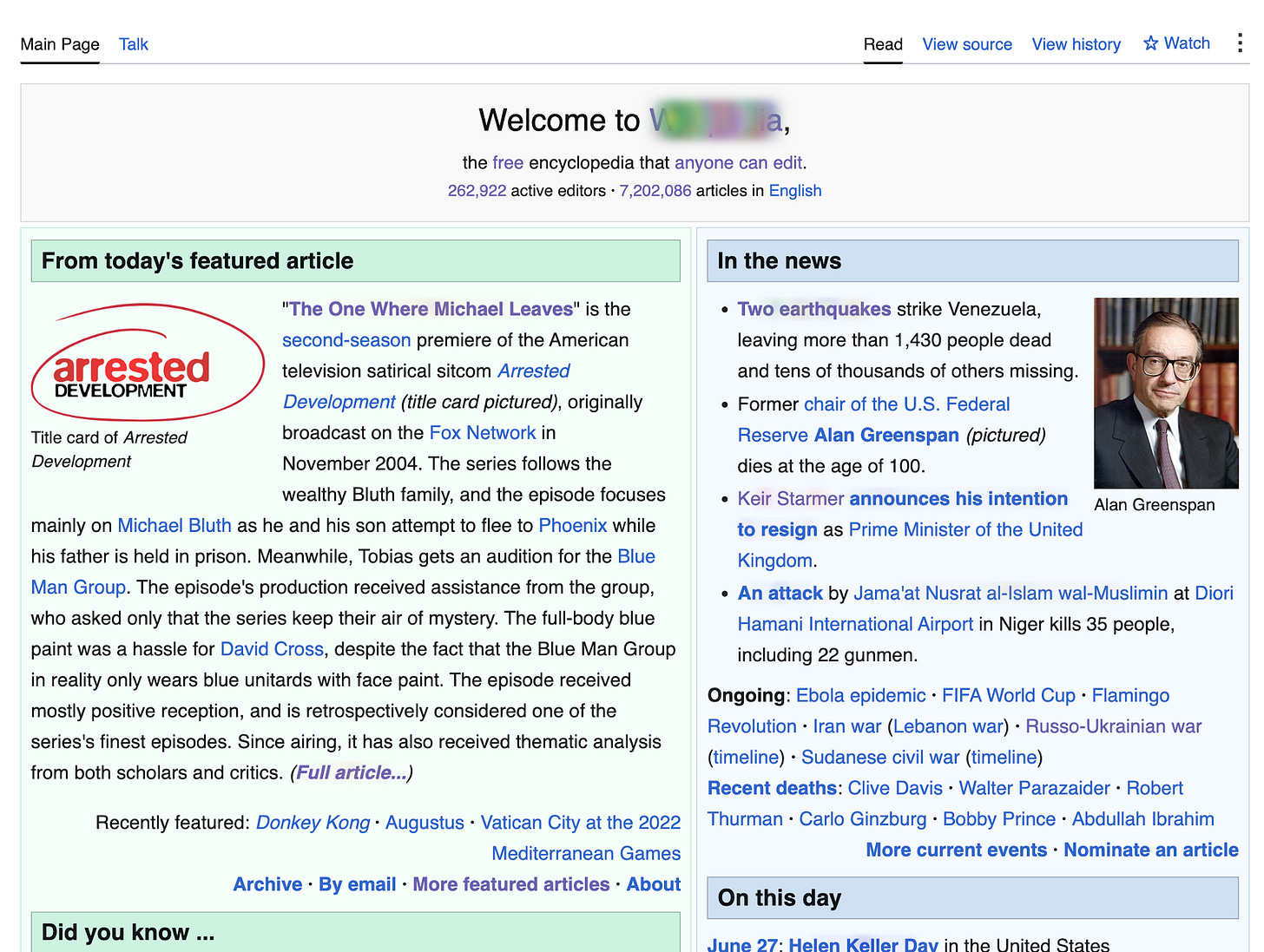Open the Walter Parazaider link
Screen dimensions: 1264x952
pyautogui.click(x=1035, y=789)
